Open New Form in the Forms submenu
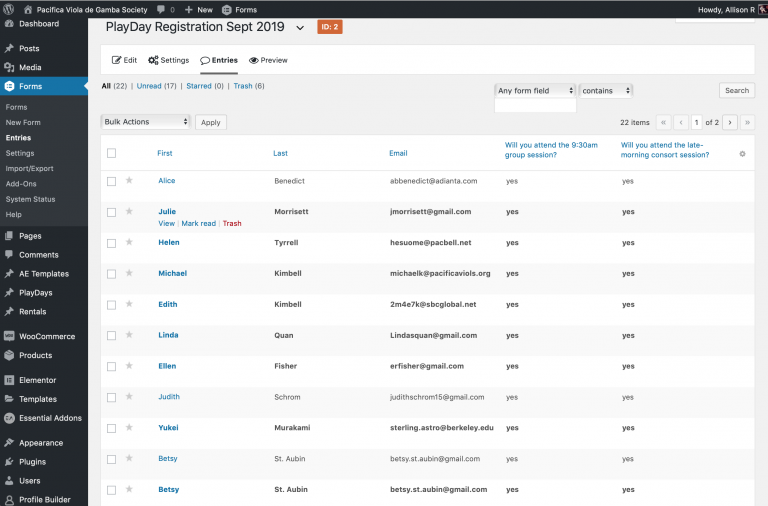The height and width of the screenshot is (506, 768). (x=23, y=122)
